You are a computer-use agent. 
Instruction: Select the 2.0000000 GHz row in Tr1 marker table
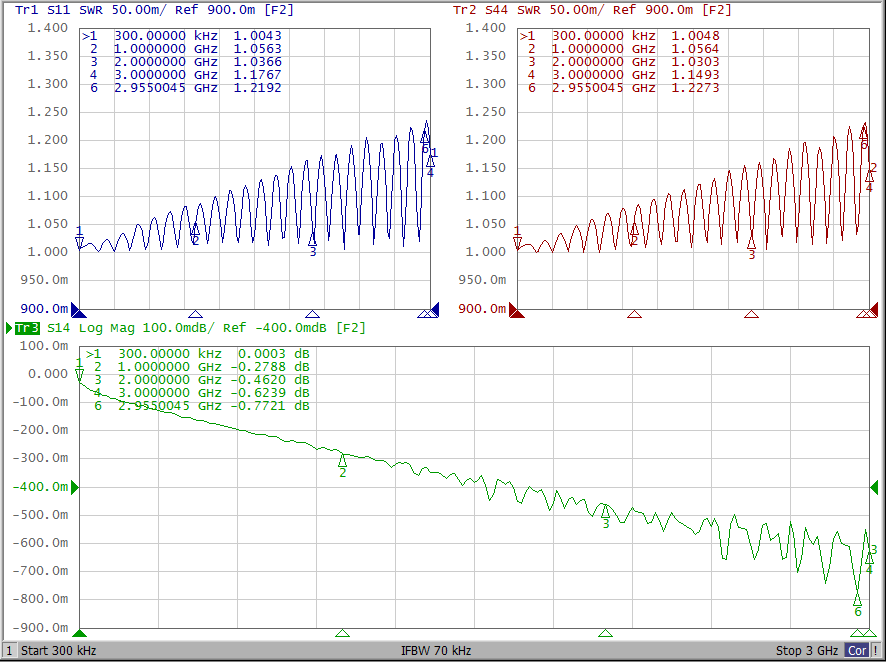[x=185, y=62]
